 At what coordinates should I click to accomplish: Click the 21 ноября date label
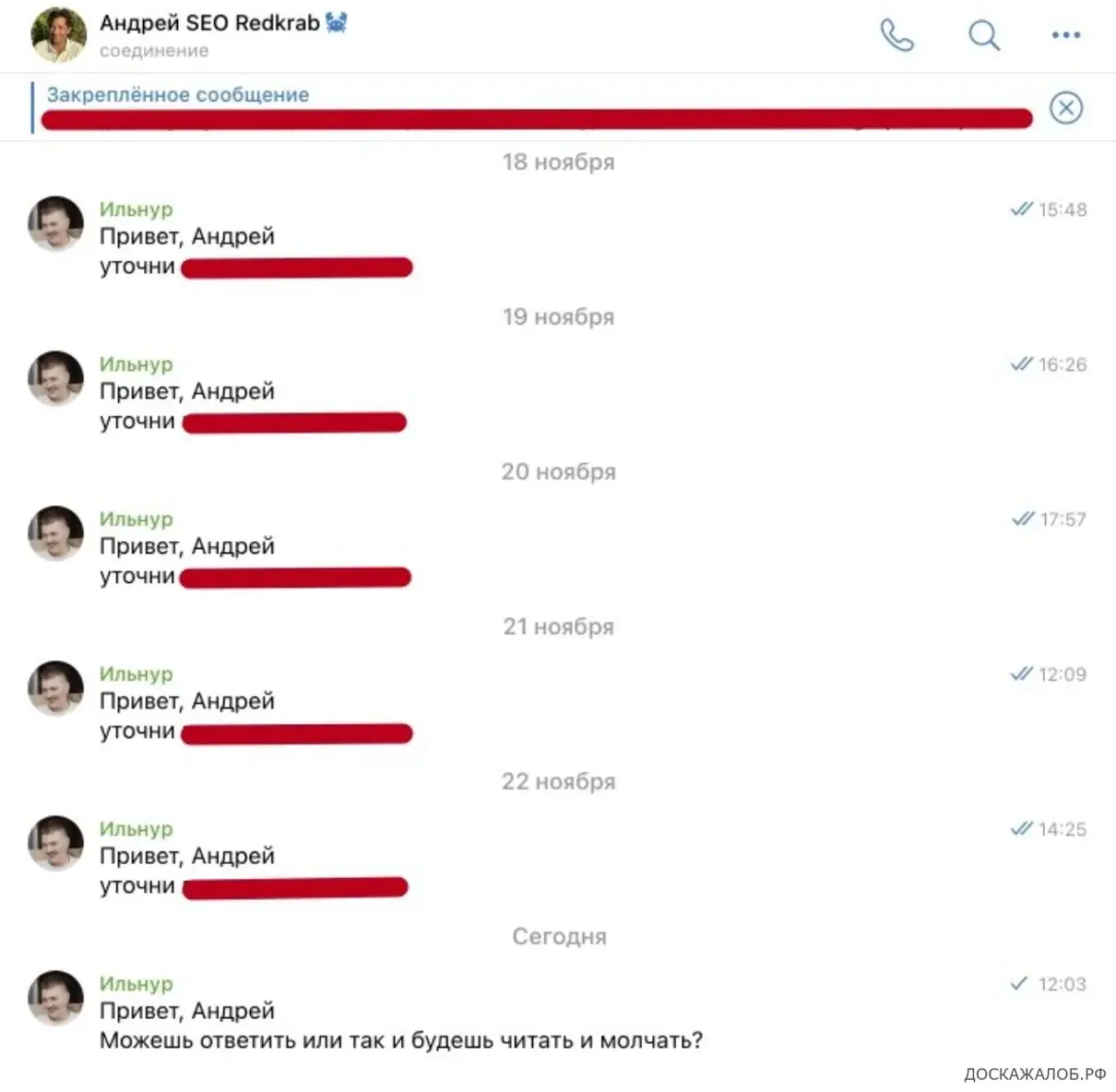pyautogui.click(x=558, y=626)
